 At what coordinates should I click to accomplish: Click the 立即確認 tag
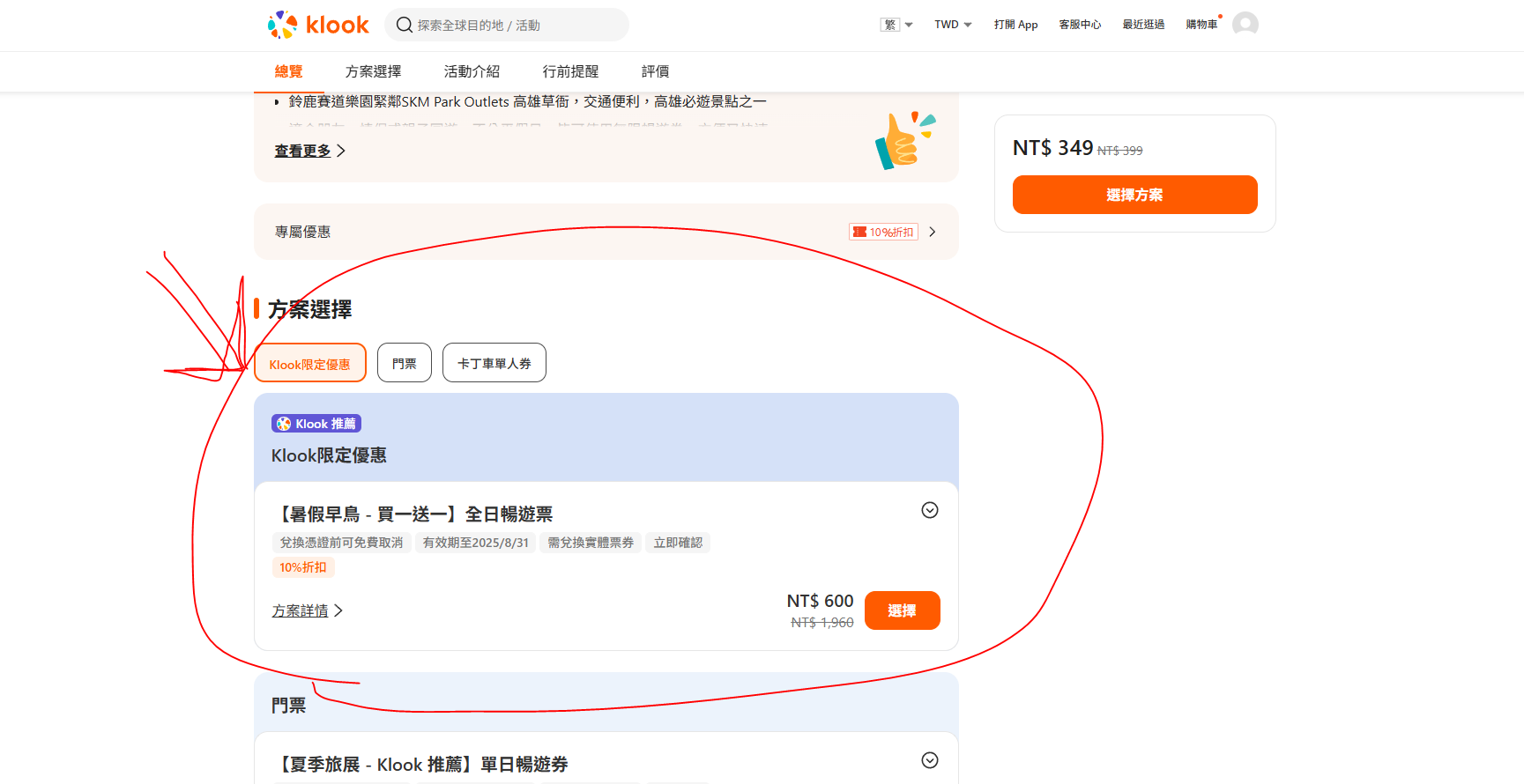[678, 543]
